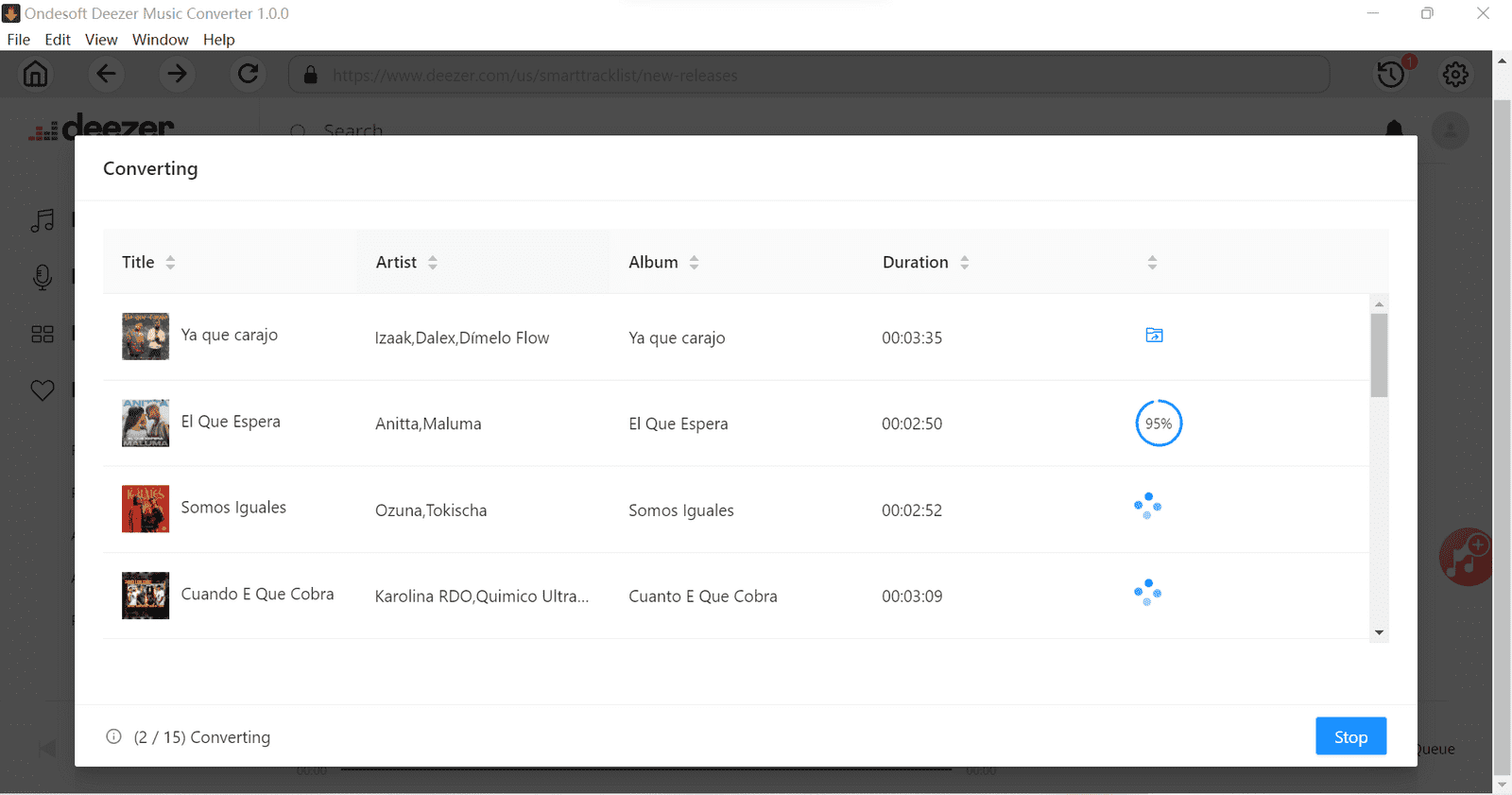Image resolution: width=1512 pixels, height=795 pixels.
Task: Click the '(2 / 15) Converting' status text
Action: 202,737
